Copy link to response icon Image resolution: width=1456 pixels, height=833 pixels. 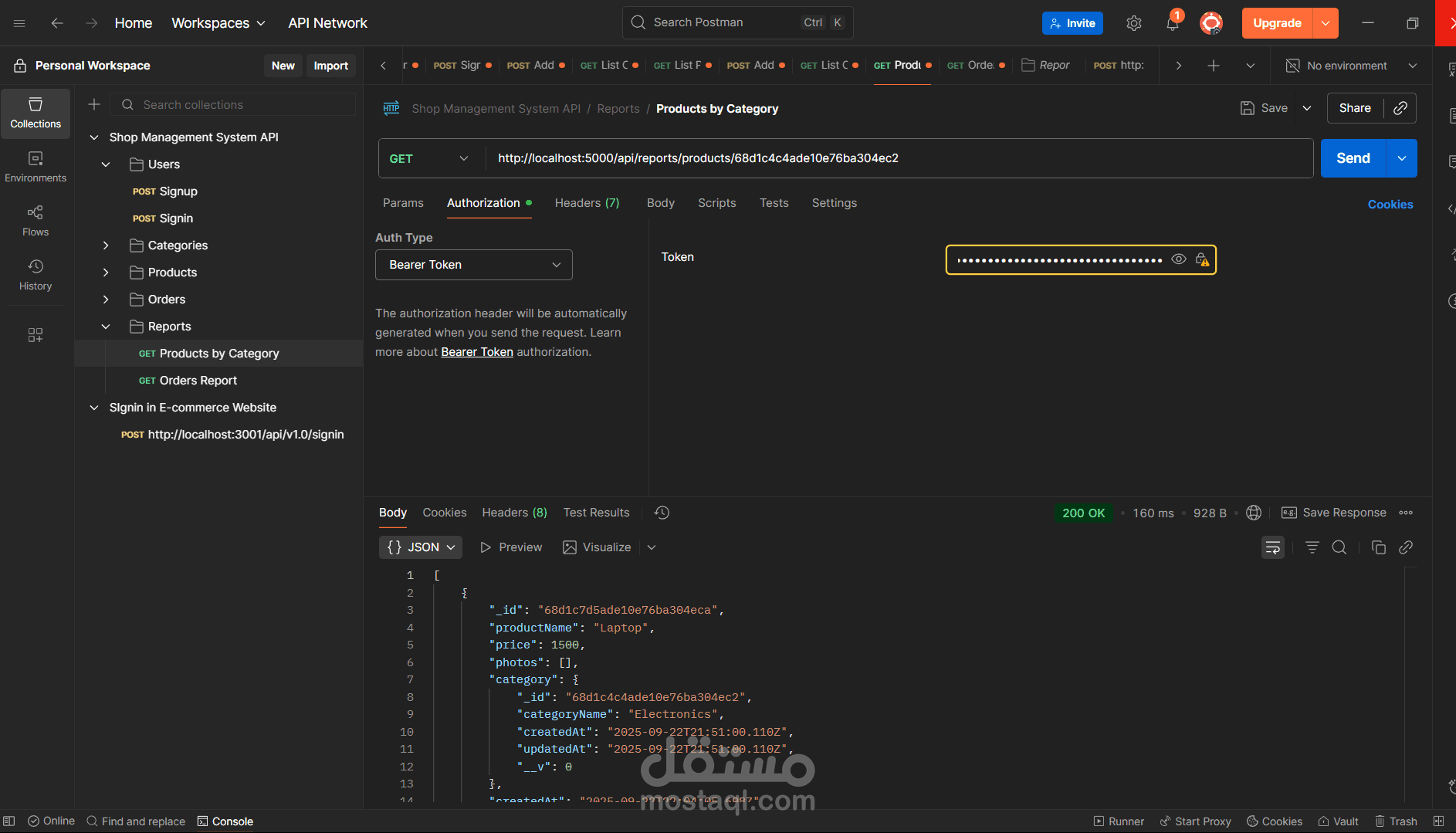1406,547
